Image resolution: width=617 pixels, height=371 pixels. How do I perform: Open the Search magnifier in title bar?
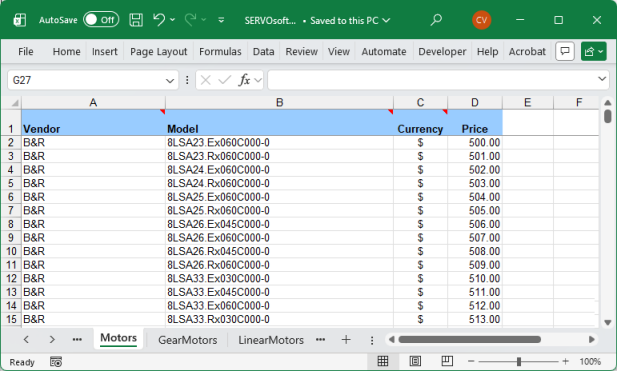coord(436,20)
